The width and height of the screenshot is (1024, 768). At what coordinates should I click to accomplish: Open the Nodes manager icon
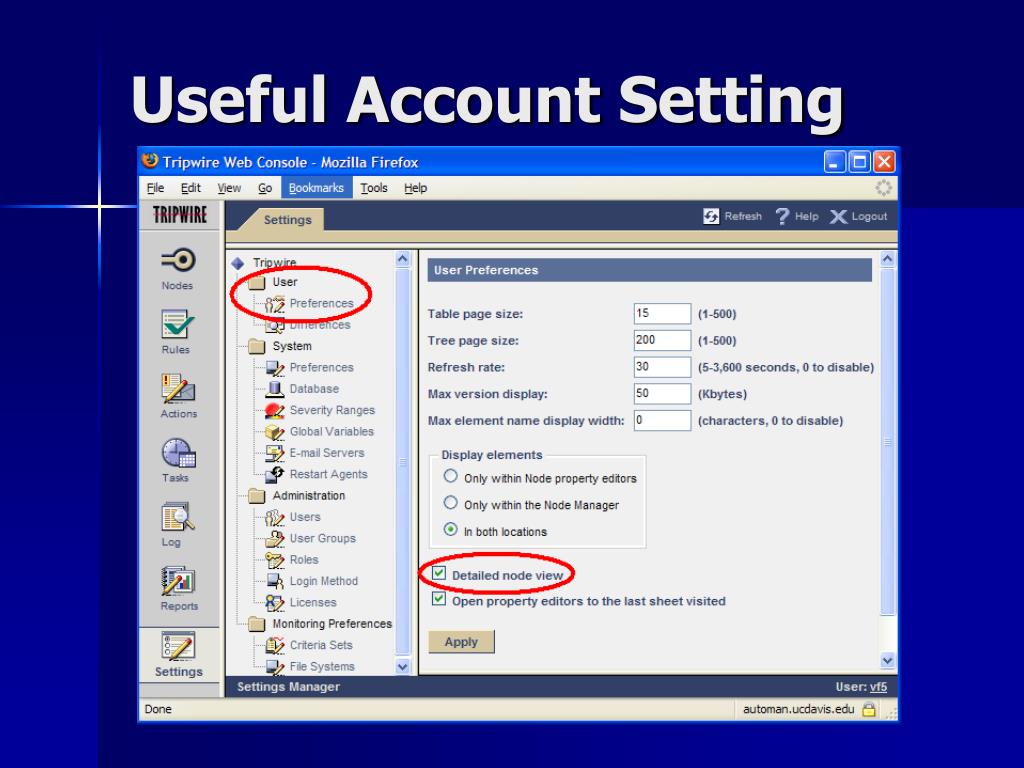pos(178,260)
